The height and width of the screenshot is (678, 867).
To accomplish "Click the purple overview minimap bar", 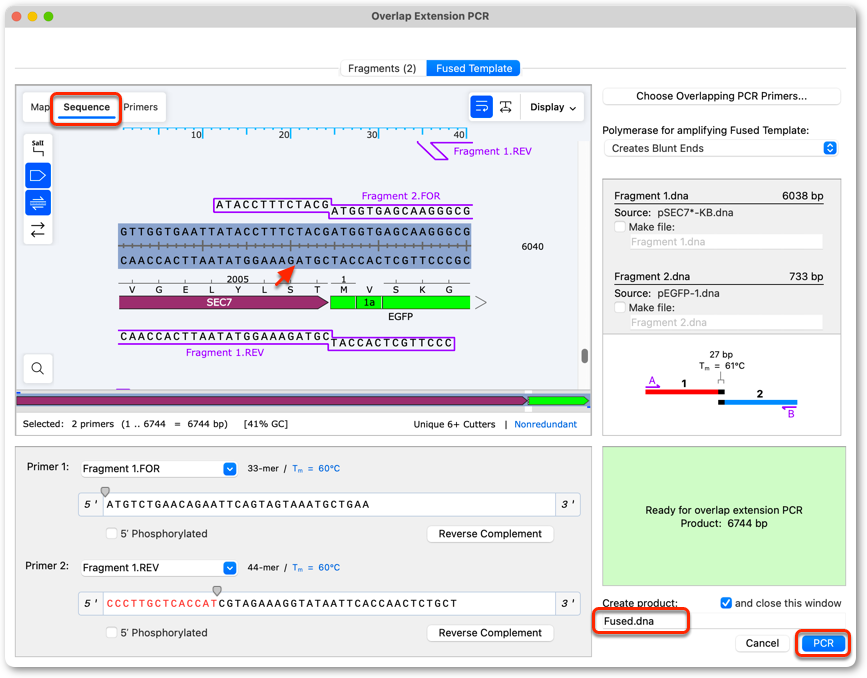I will [x=271, y=400].
